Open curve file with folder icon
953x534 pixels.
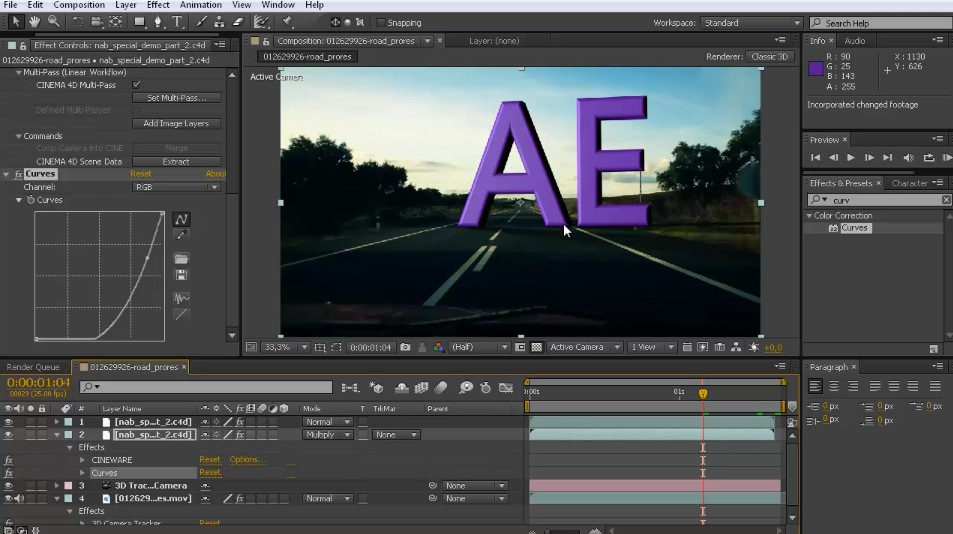[181, 259]
